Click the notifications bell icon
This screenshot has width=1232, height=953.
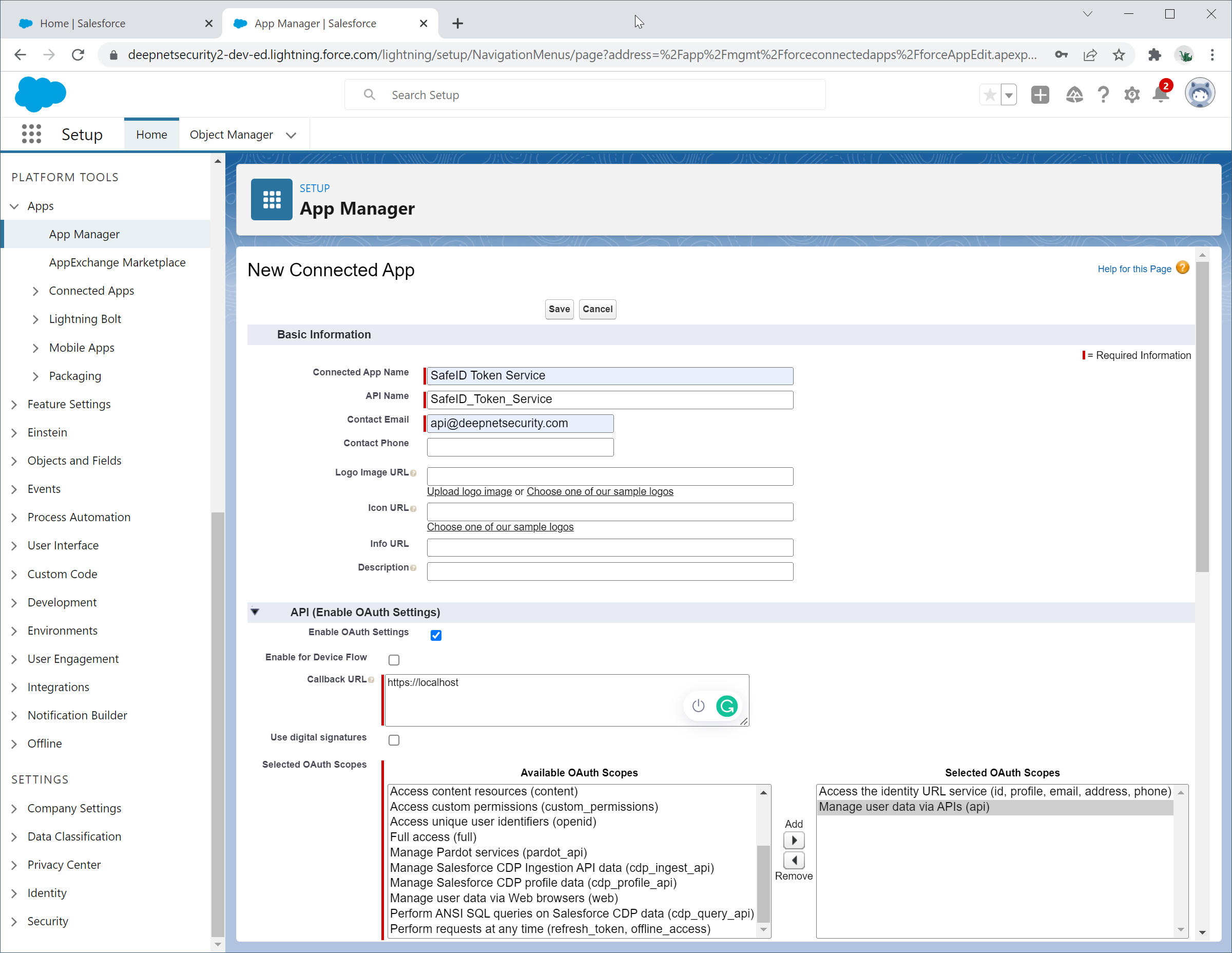point(1161,94)
